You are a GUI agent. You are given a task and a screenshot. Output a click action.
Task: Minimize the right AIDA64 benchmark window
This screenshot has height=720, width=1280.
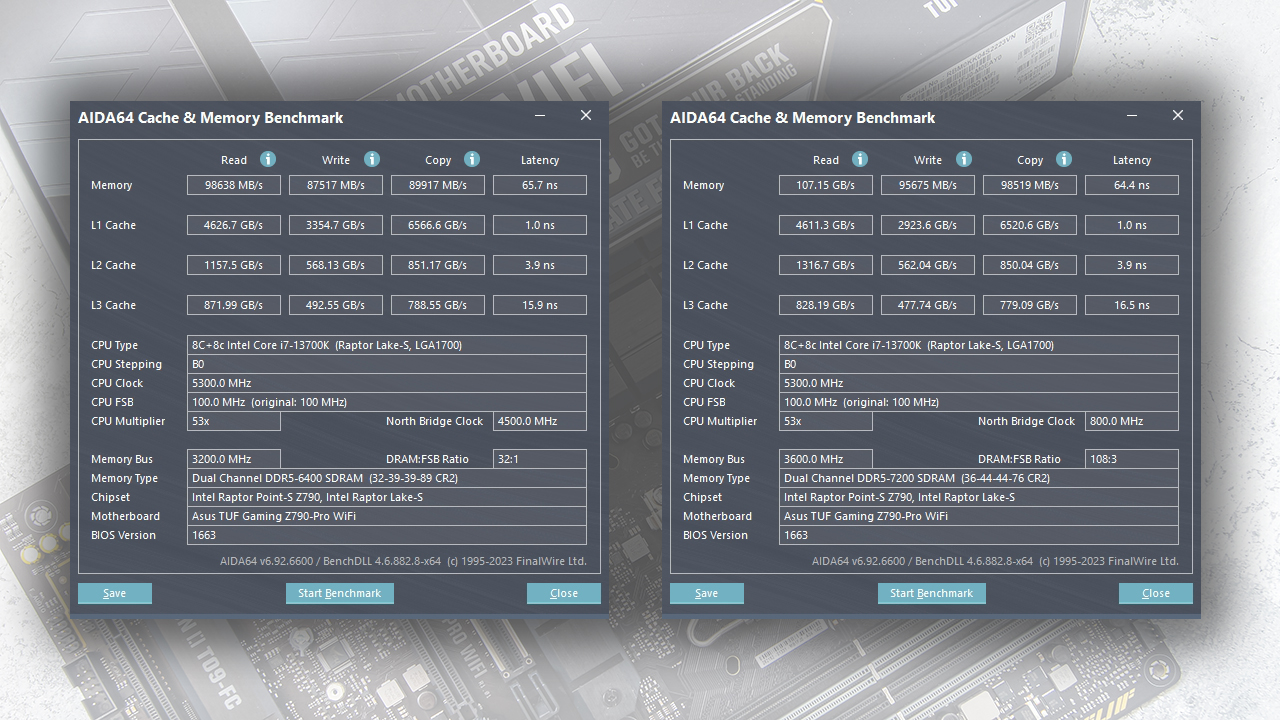(x=1132, y=116)
